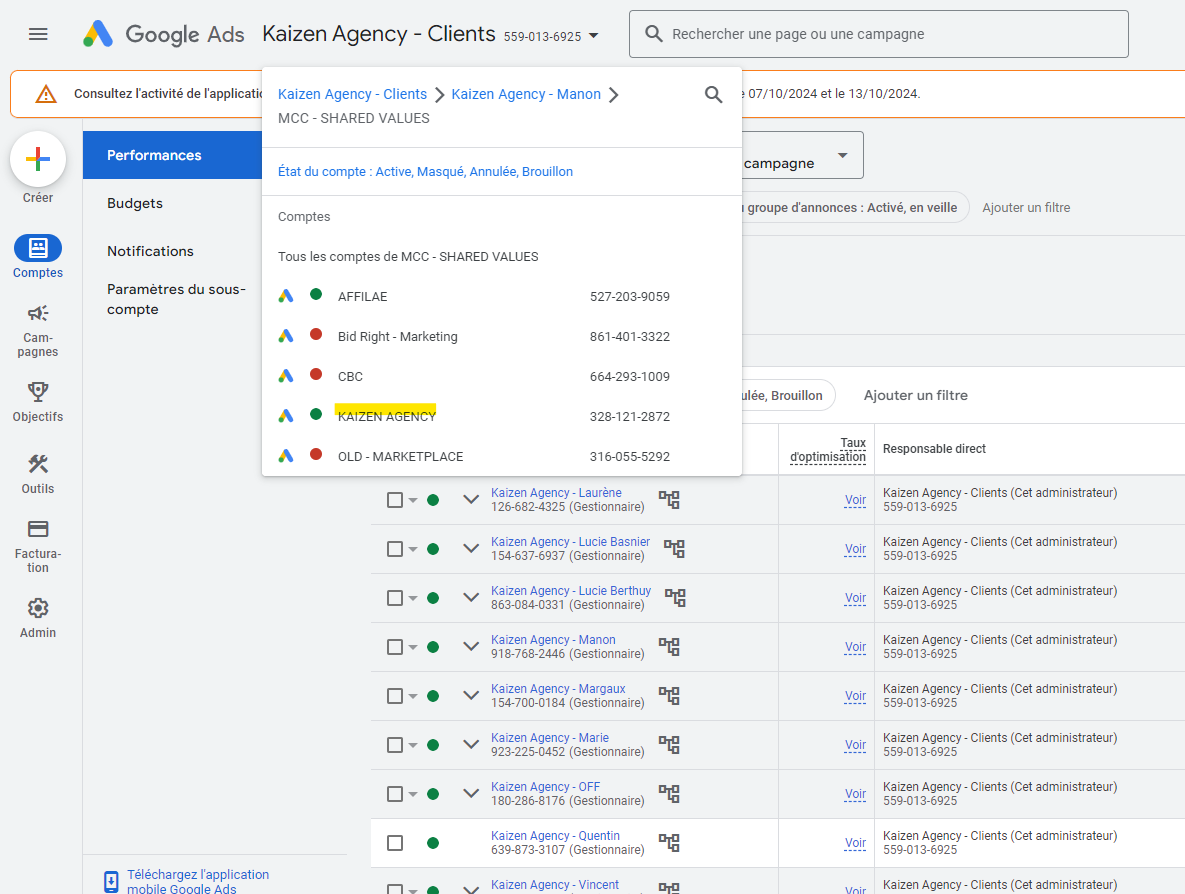Click hierarchy icon for Kaizen Agency - Marie
Viewport: 1185px width, 894px height.
pyautogui.click(x=669, y=744)
